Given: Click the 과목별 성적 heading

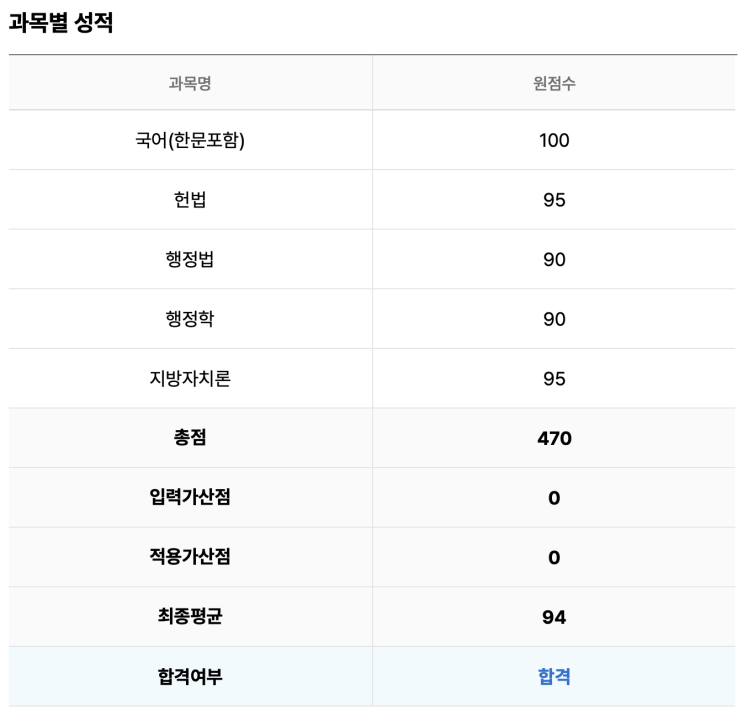Looking at the screenshot, I should click(x=61, y=24).
